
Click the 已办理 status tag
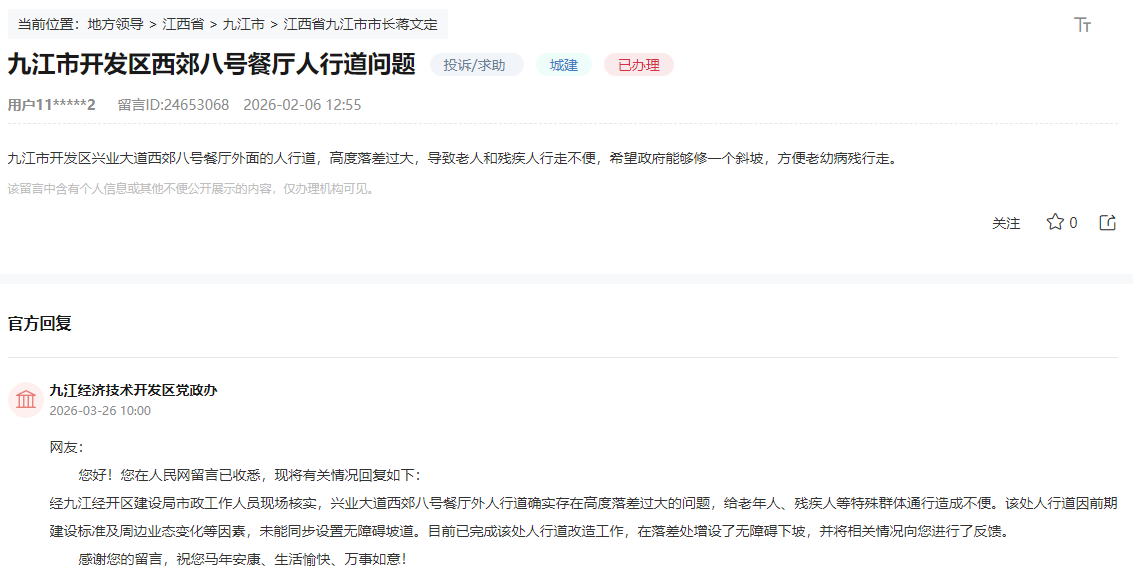[x=639, y=65]
